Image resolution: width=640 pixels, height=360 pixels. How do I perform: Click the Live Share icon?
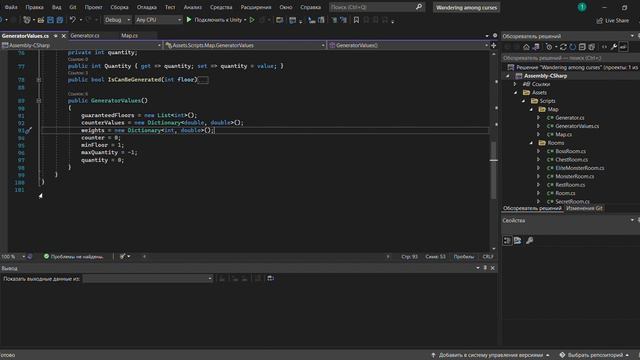point(600,20)
